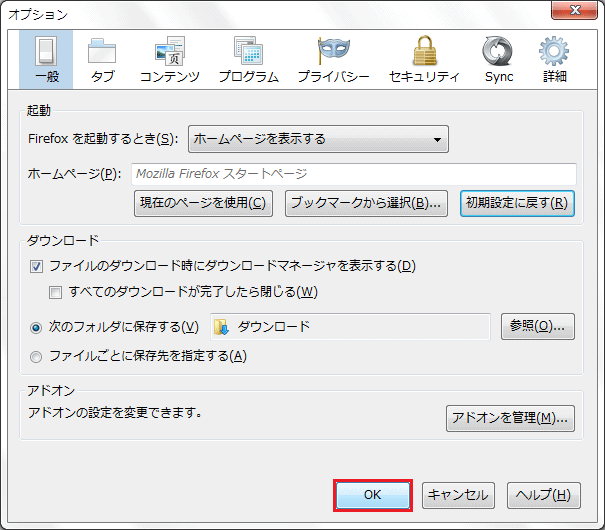This screenshot has height=530, width=605.
Task: Enable close when all downloads complete checkbox
Action: coord(56,293)
